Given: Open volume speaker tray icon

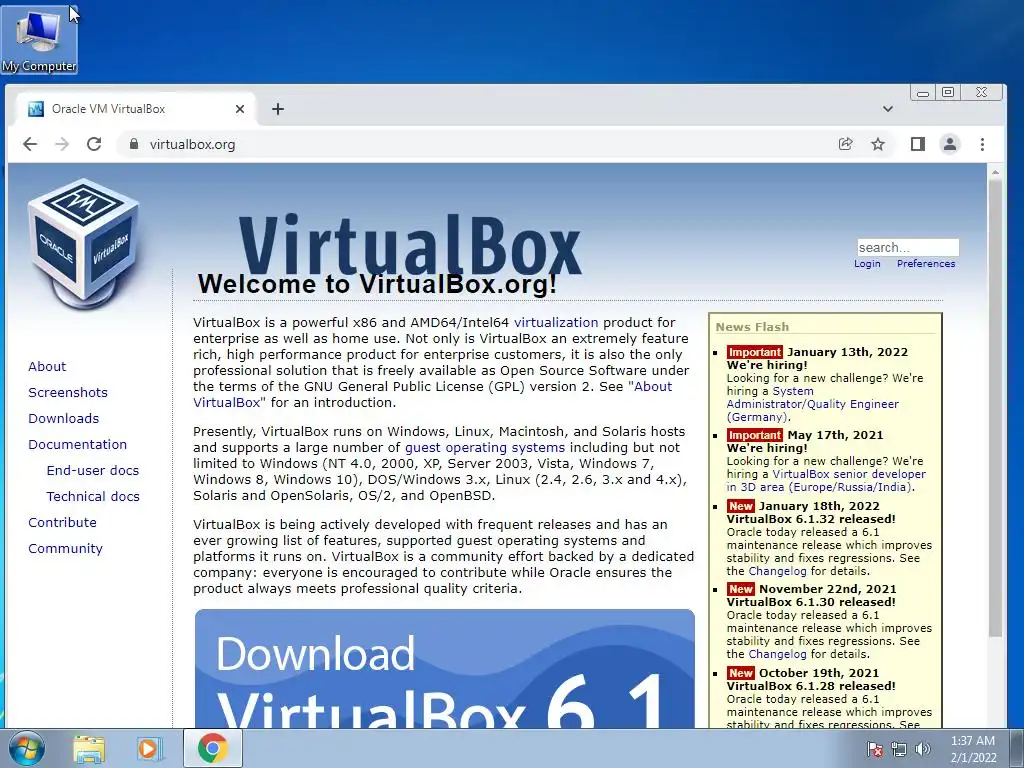Looking at the screenshot, I should [923, 750].
